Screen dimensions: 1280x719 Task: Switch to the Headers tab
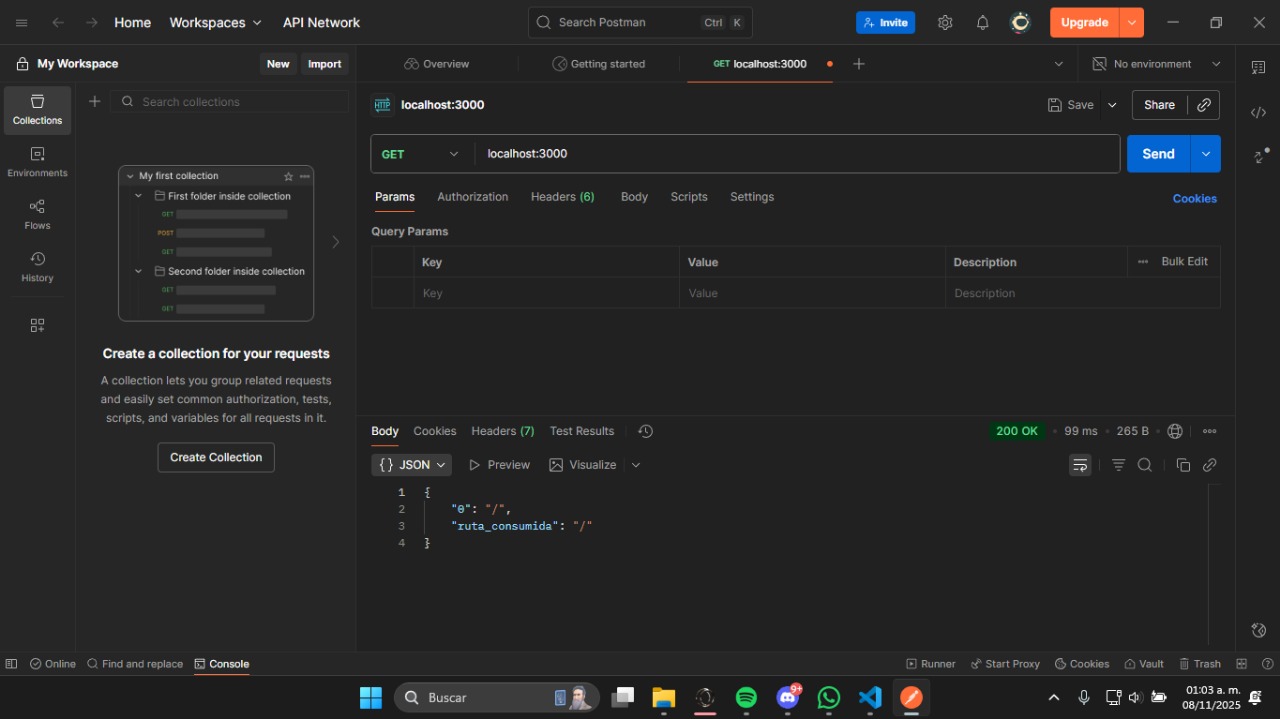[x=562, y=197]
